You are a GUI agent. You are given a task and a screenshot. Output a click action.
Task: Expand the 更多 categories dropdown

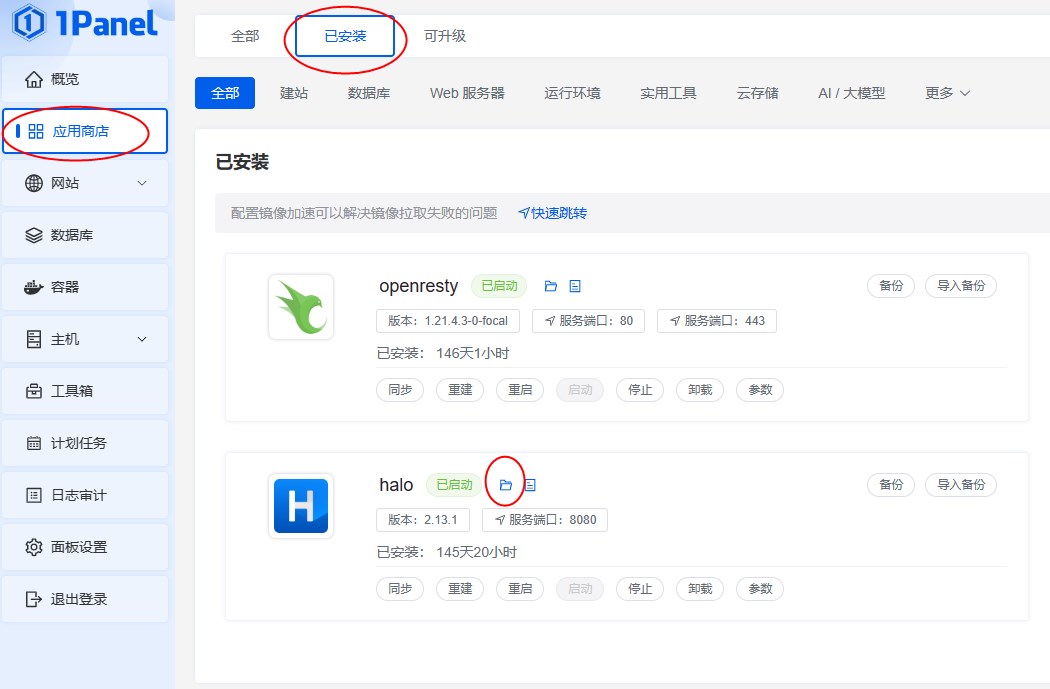click(948, 93)
